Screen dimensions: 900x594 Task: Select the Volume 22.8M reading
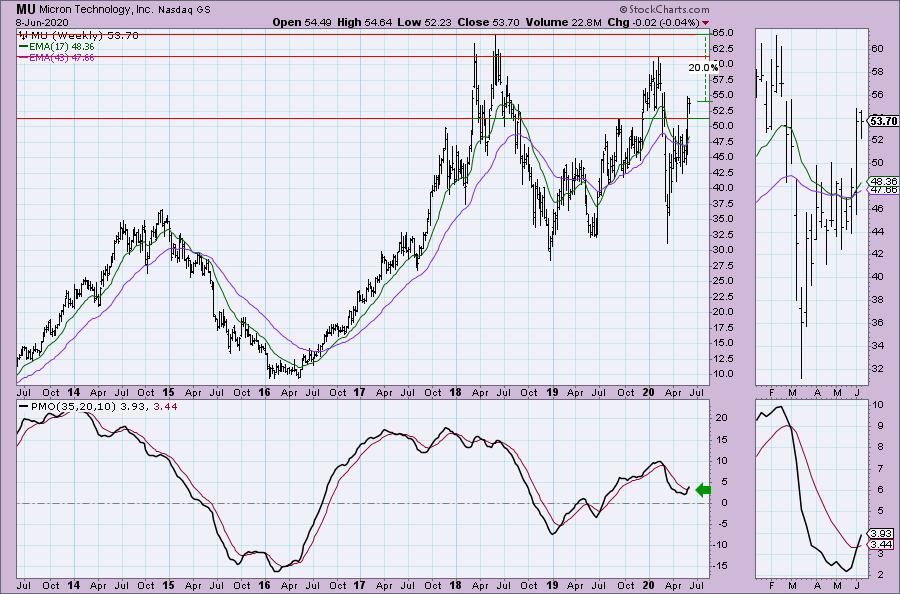pos(563,23)
